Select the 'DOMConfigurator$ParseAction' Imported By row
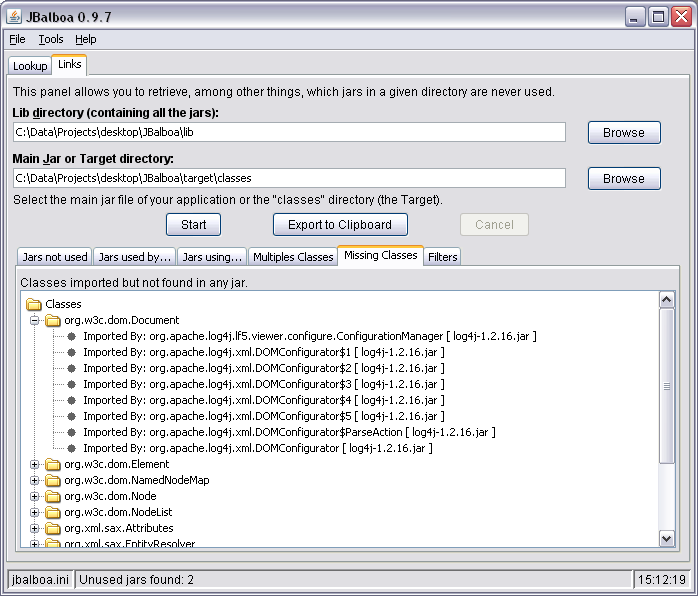 click(x=289, y=433)
